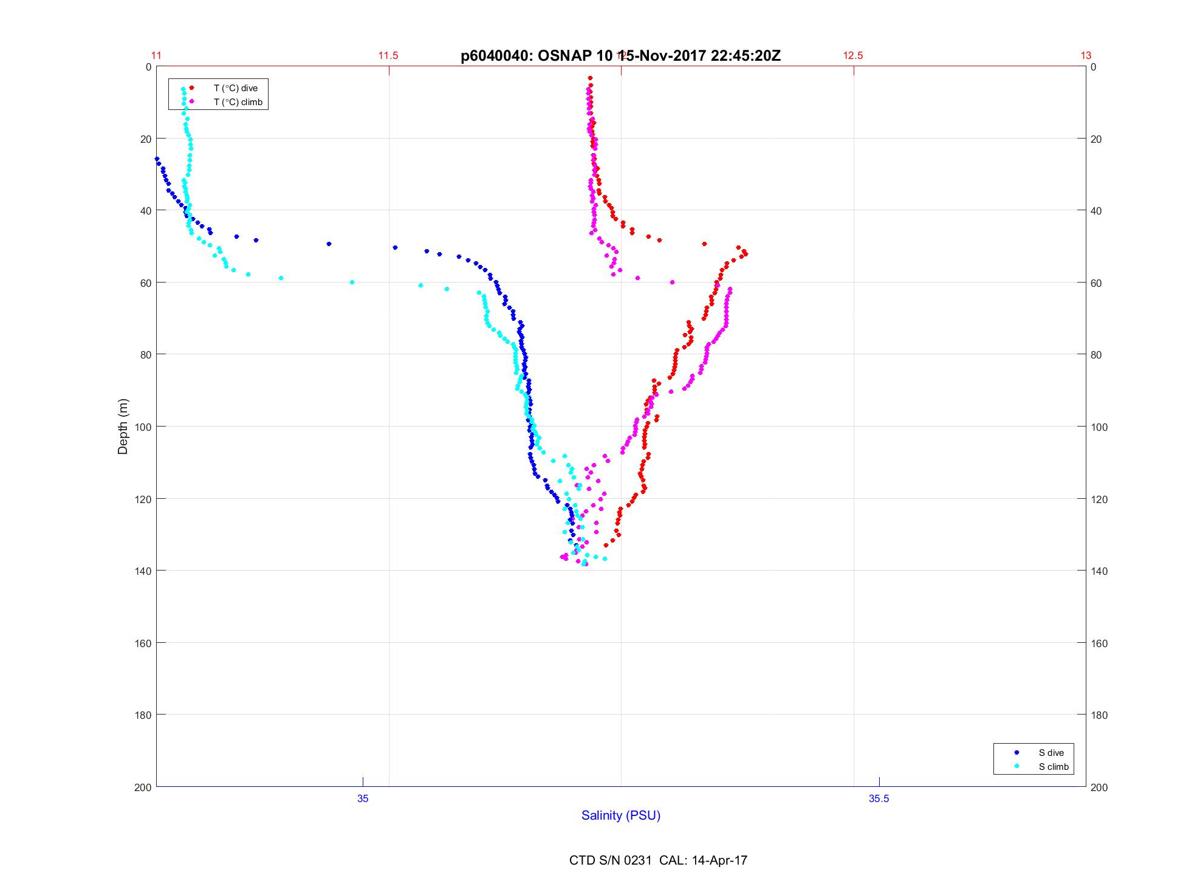This screenshot has height=885, width=1200.
Task: Click the magenta dot marker beside 'T (°C) climb'
Action: 191,102
